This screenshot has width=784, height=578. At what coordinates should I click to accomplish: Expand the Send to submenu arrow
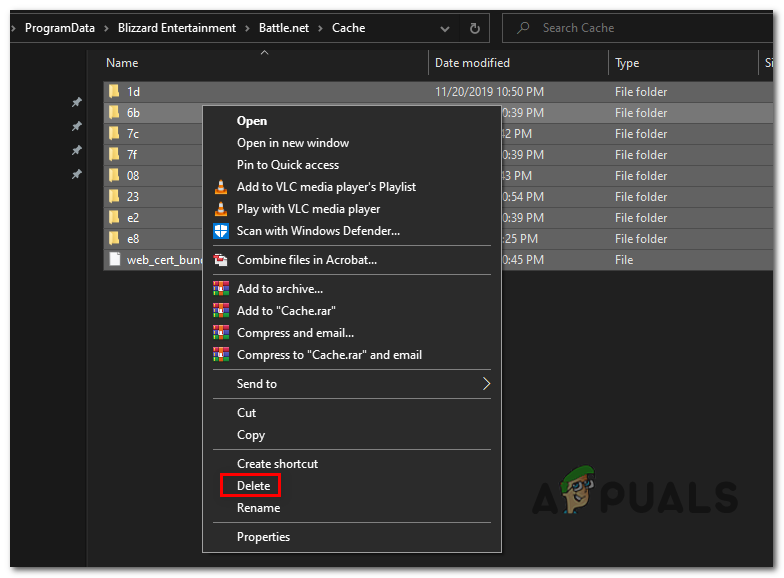(486, 384)
